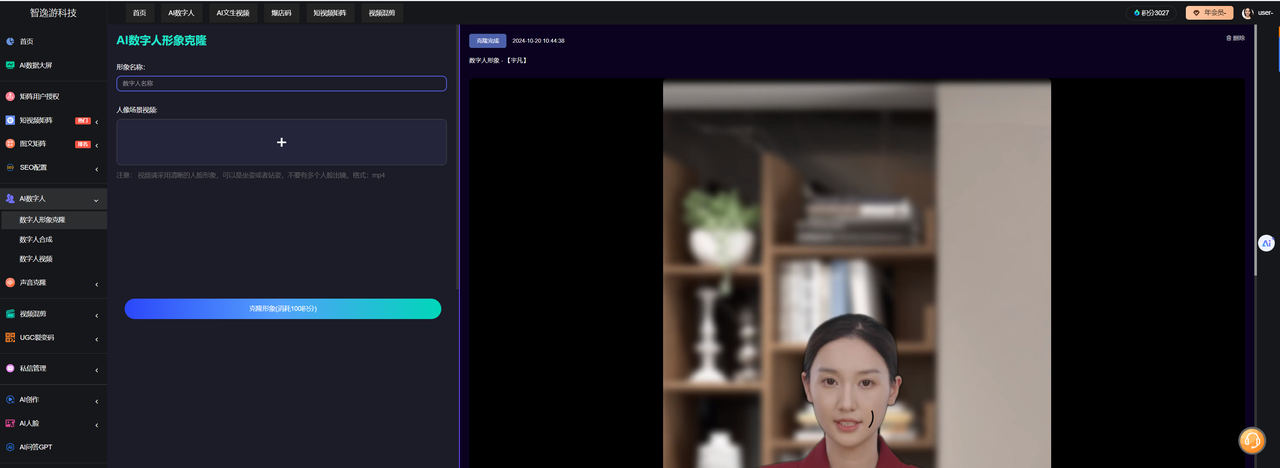Expand the 声音克隆 sidebar menu

[96, 283]
